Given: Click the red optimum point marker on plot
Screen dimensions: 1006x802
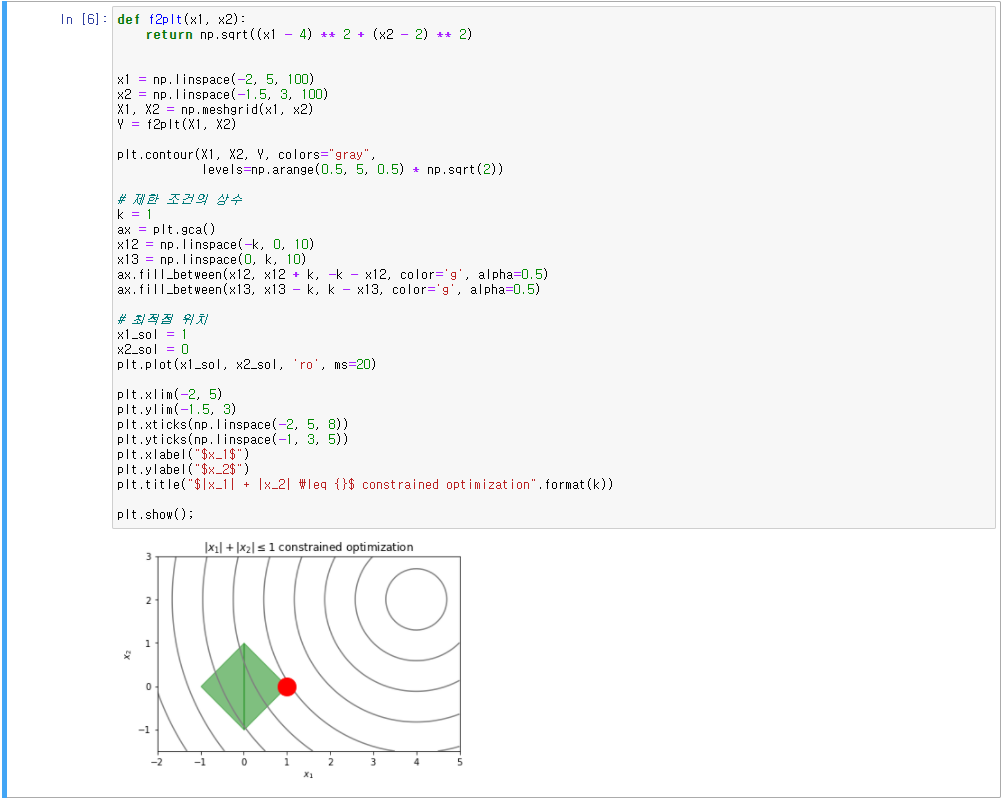Looking at the screenshot, I should tap(287, 687).
